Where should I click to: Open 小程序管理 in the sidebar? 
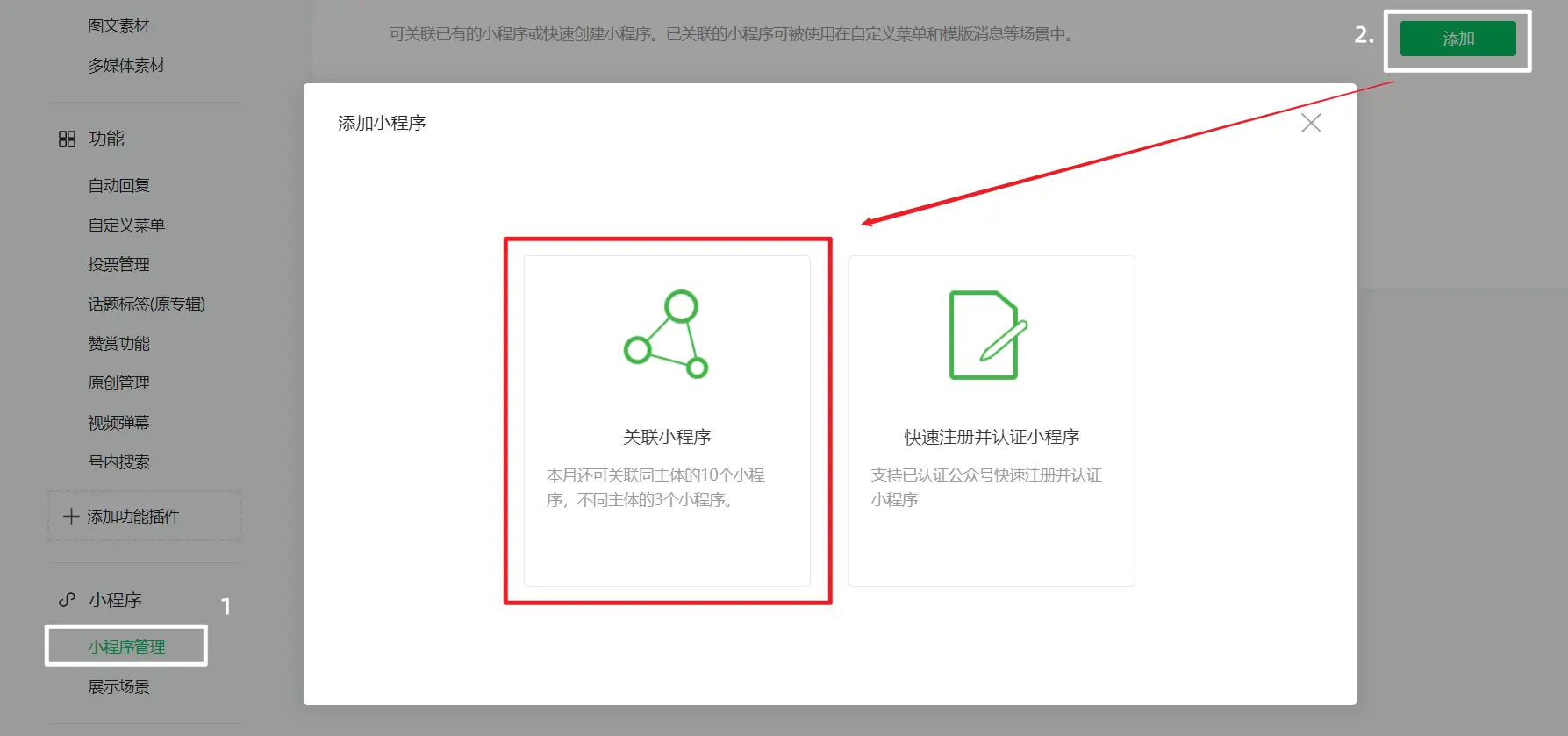(126, 647)
